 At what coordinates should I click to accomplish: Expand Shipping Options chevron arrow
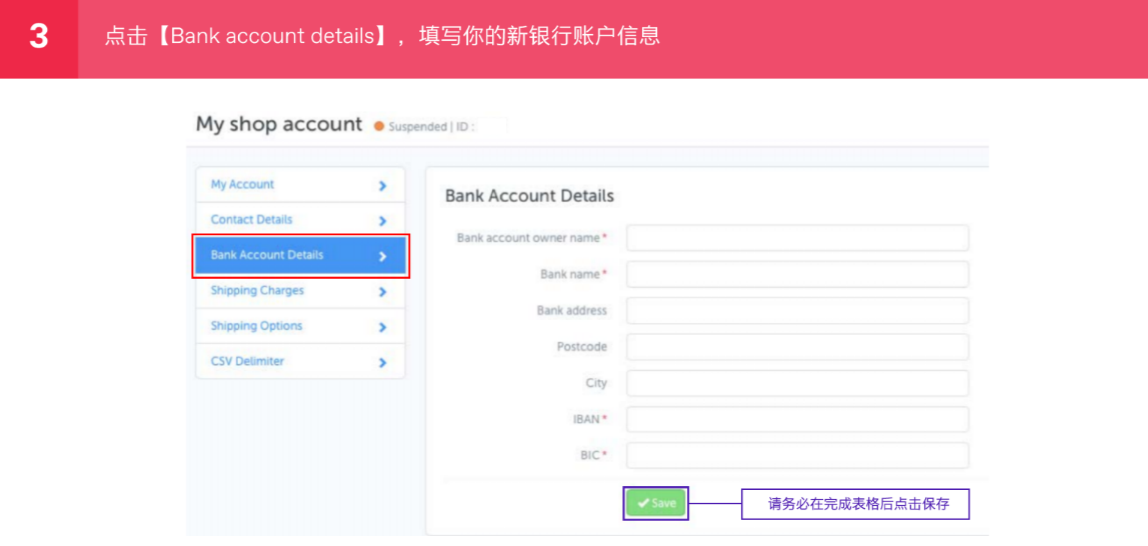(382, 327)
